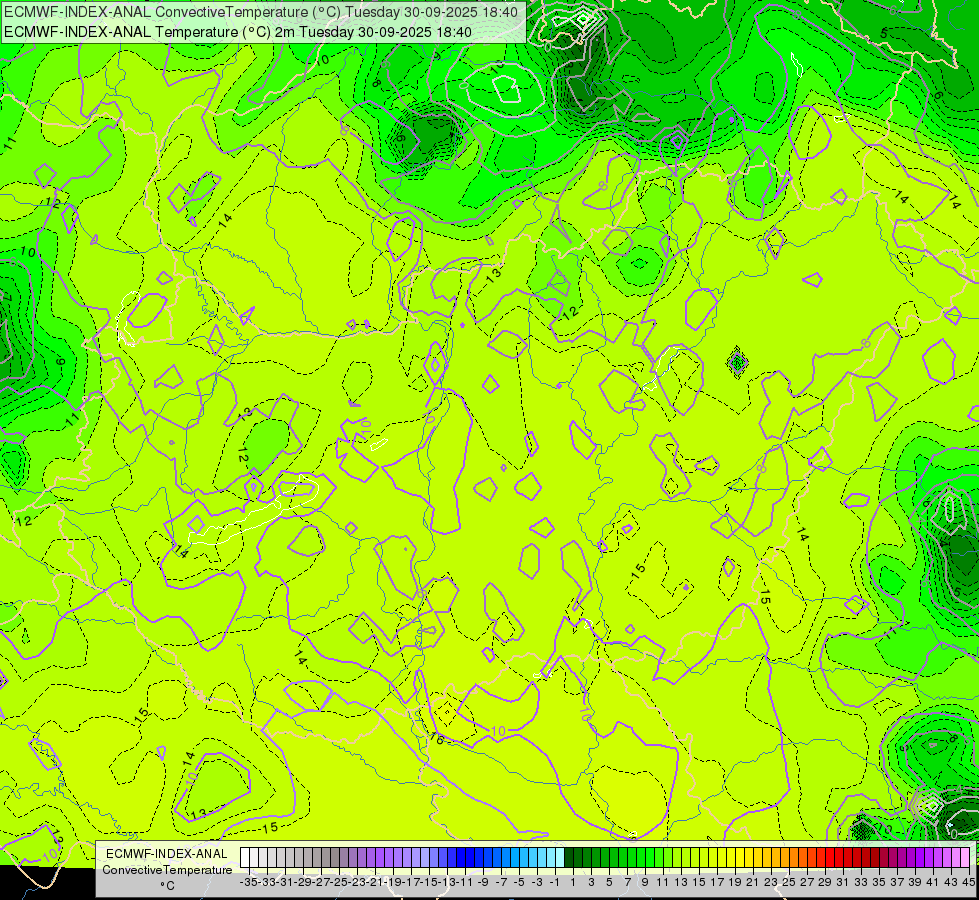
Task: Click the Temperature 2m title line
Action: pos(238,32)
